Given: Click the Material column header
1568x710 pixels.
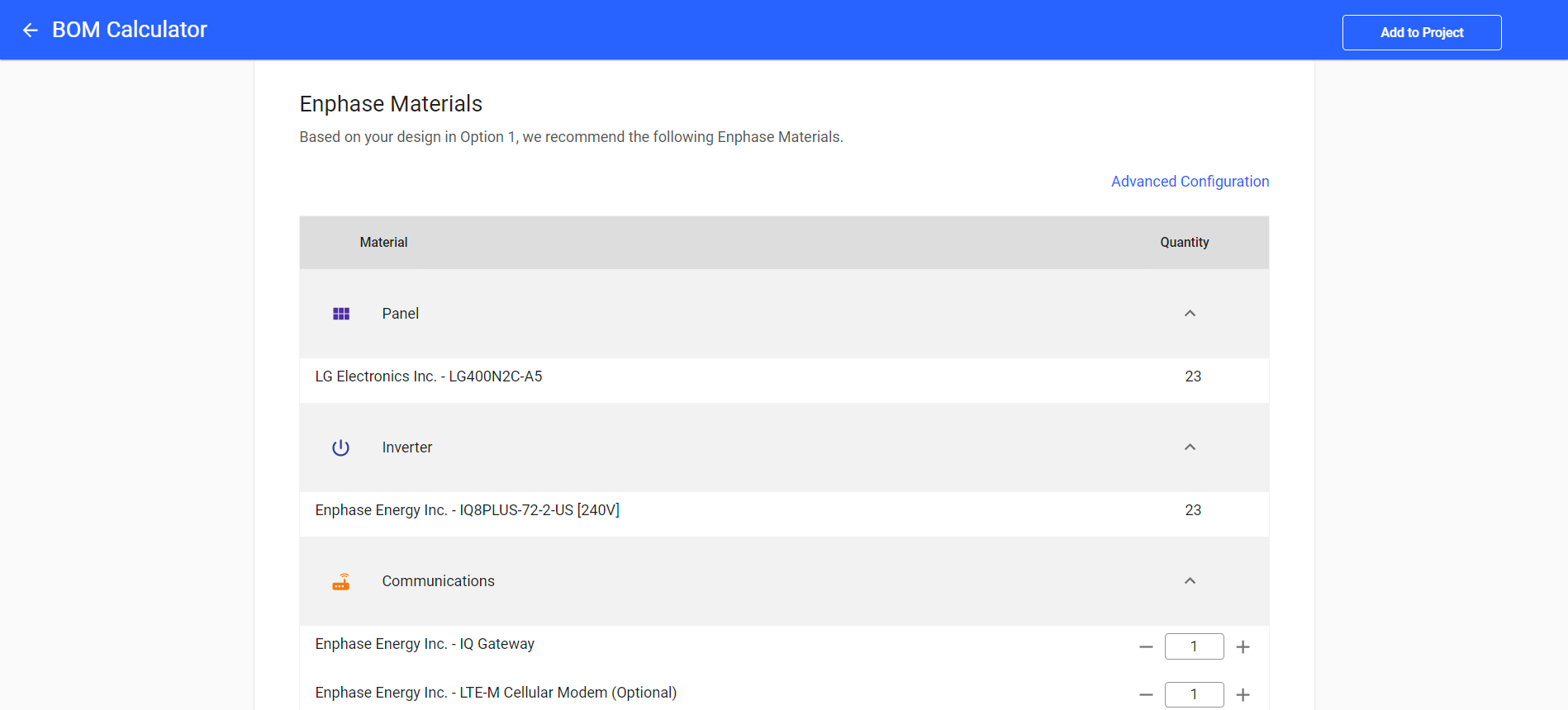Looking at the screenshot, I should coord(383,243).
